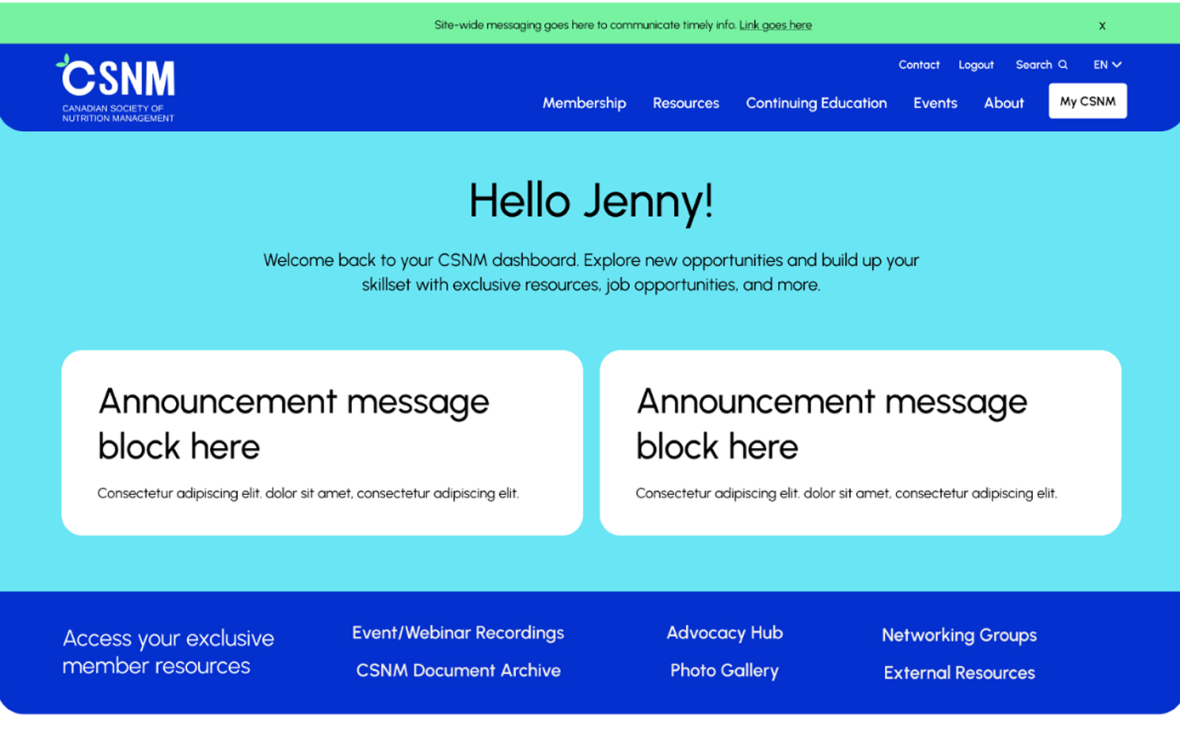This screenshot has width=1180, height=733.
Task: Select the left announcement message block
Action: tap(322, 442)
